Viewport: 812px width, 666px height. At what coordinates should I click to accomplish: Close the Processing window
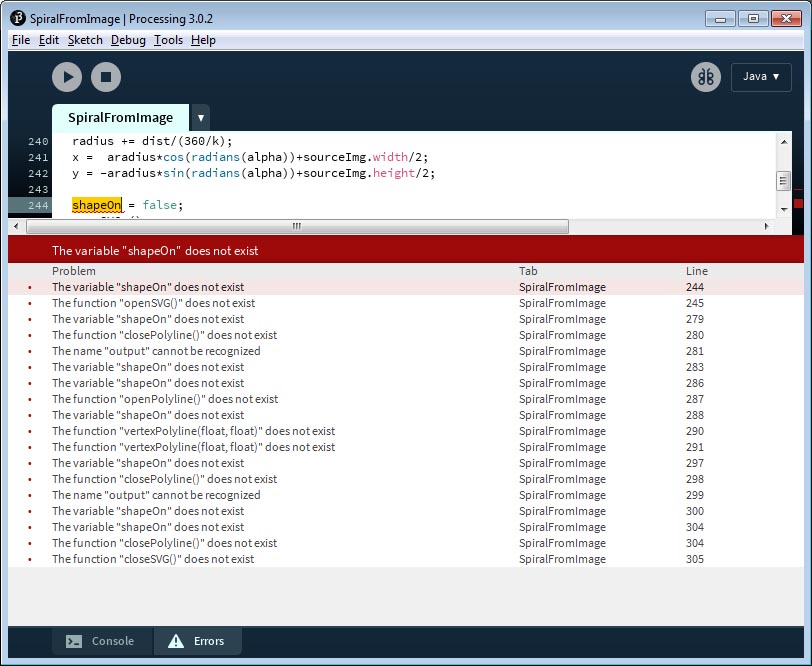click(x=786, y=19)
